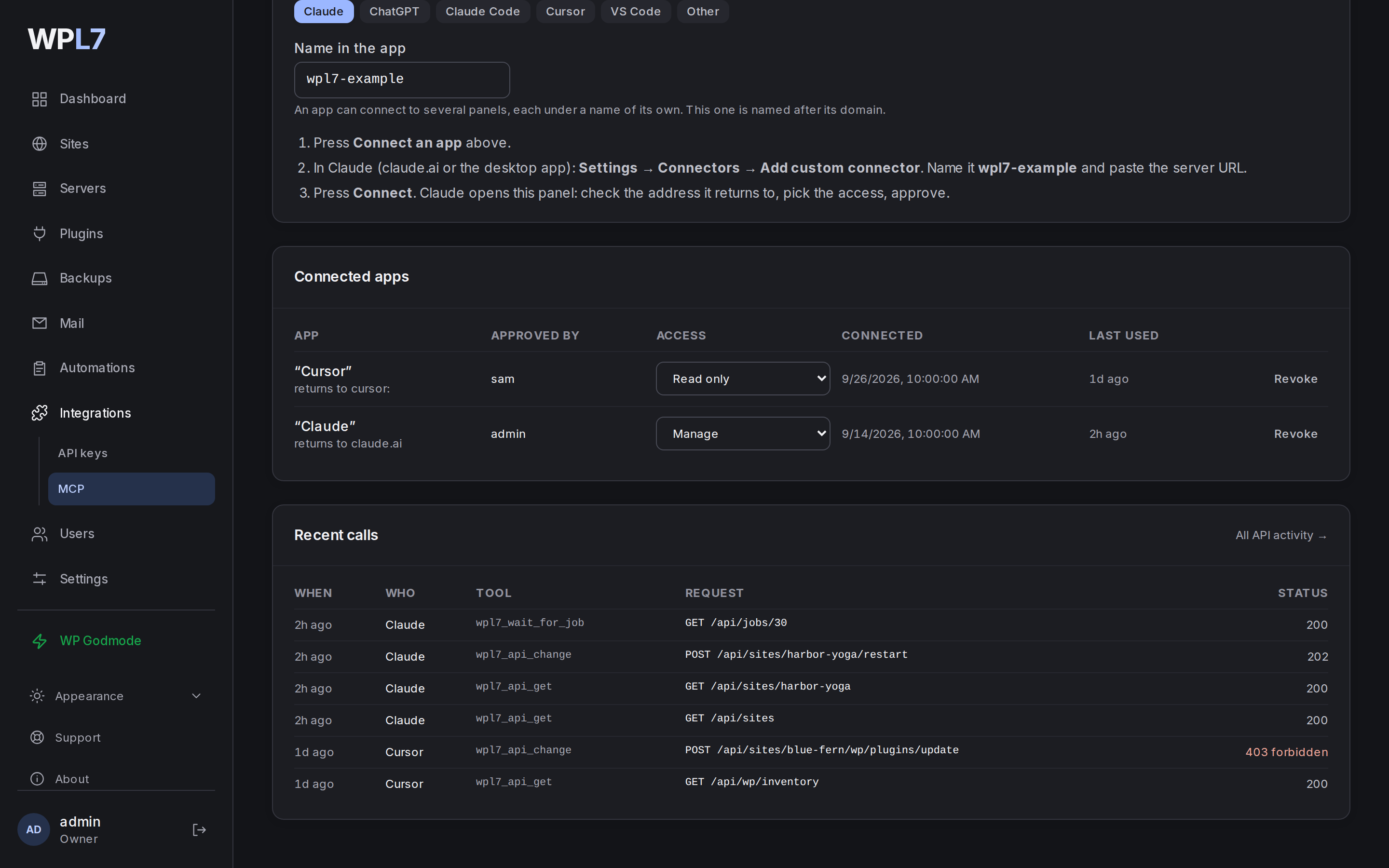
Task: Select the Other app tab
Action: pyautogui.click(x=703, y=12)
